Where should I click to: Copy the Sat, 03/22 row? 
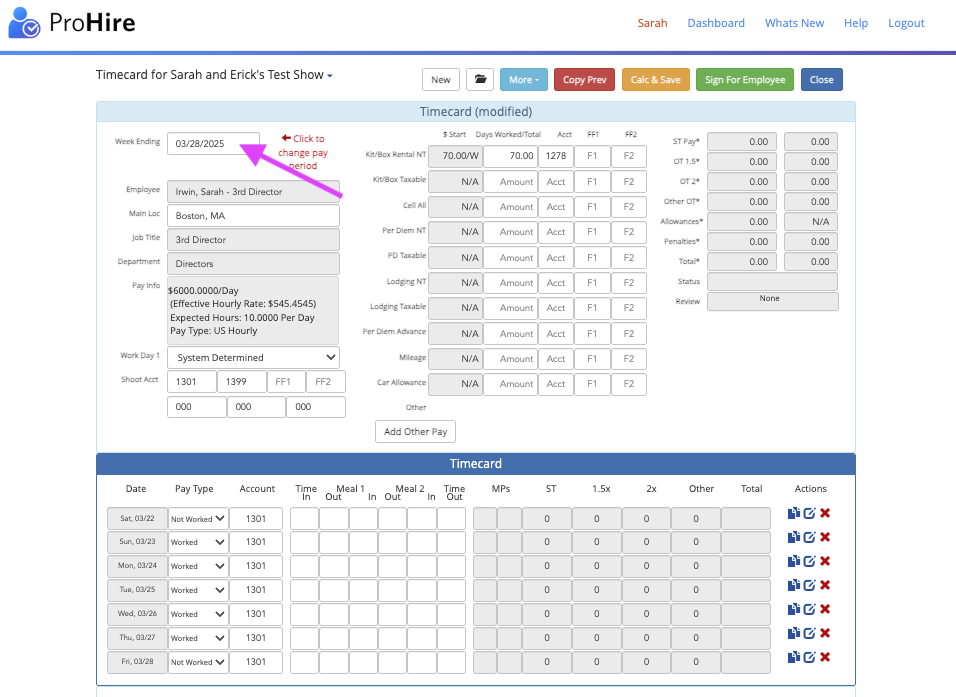pyautogui.click(x=793, y=513)
